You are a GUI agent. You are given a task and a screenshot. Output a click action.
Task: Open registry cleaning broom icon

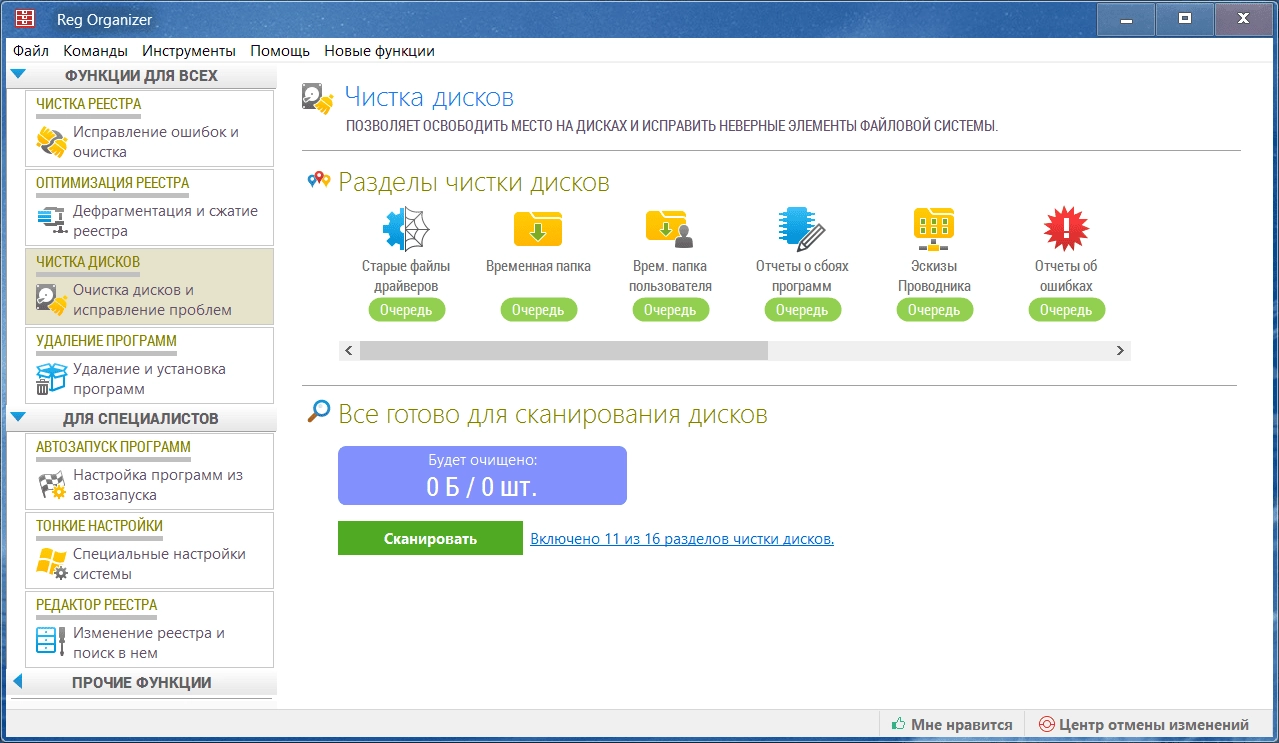click(x=51, y=142)
